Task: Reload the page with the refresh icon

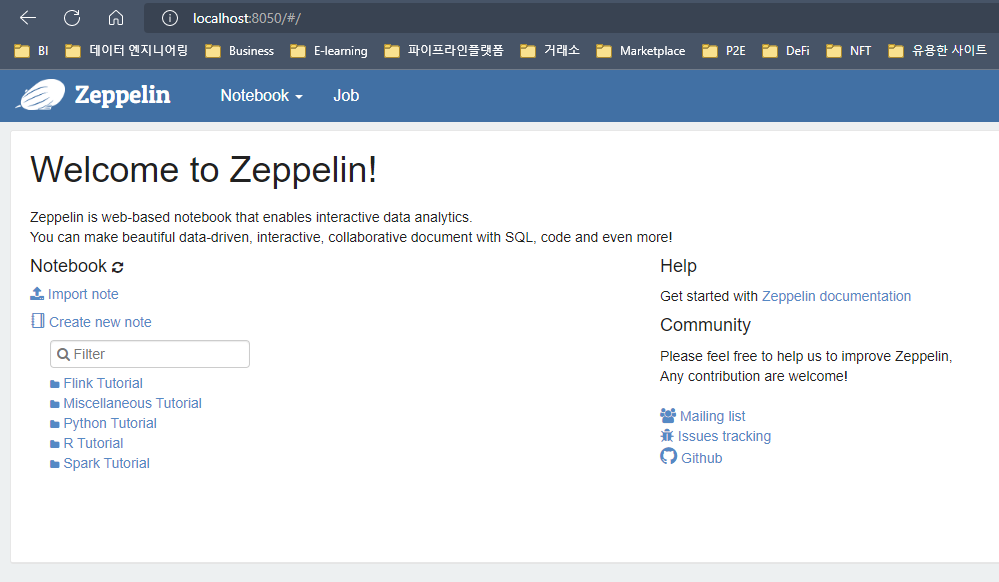Action: pos(72,18)
